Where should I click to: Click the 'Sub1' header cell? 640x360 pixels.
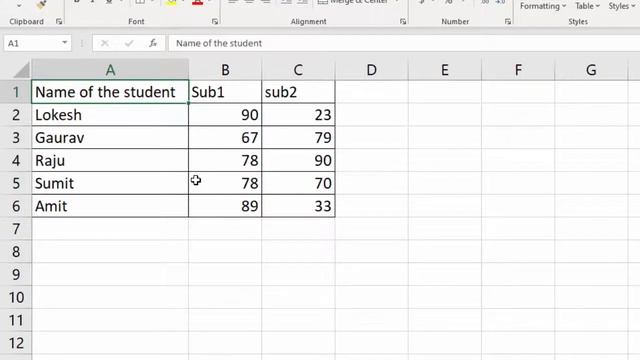(x=225, y=92)
